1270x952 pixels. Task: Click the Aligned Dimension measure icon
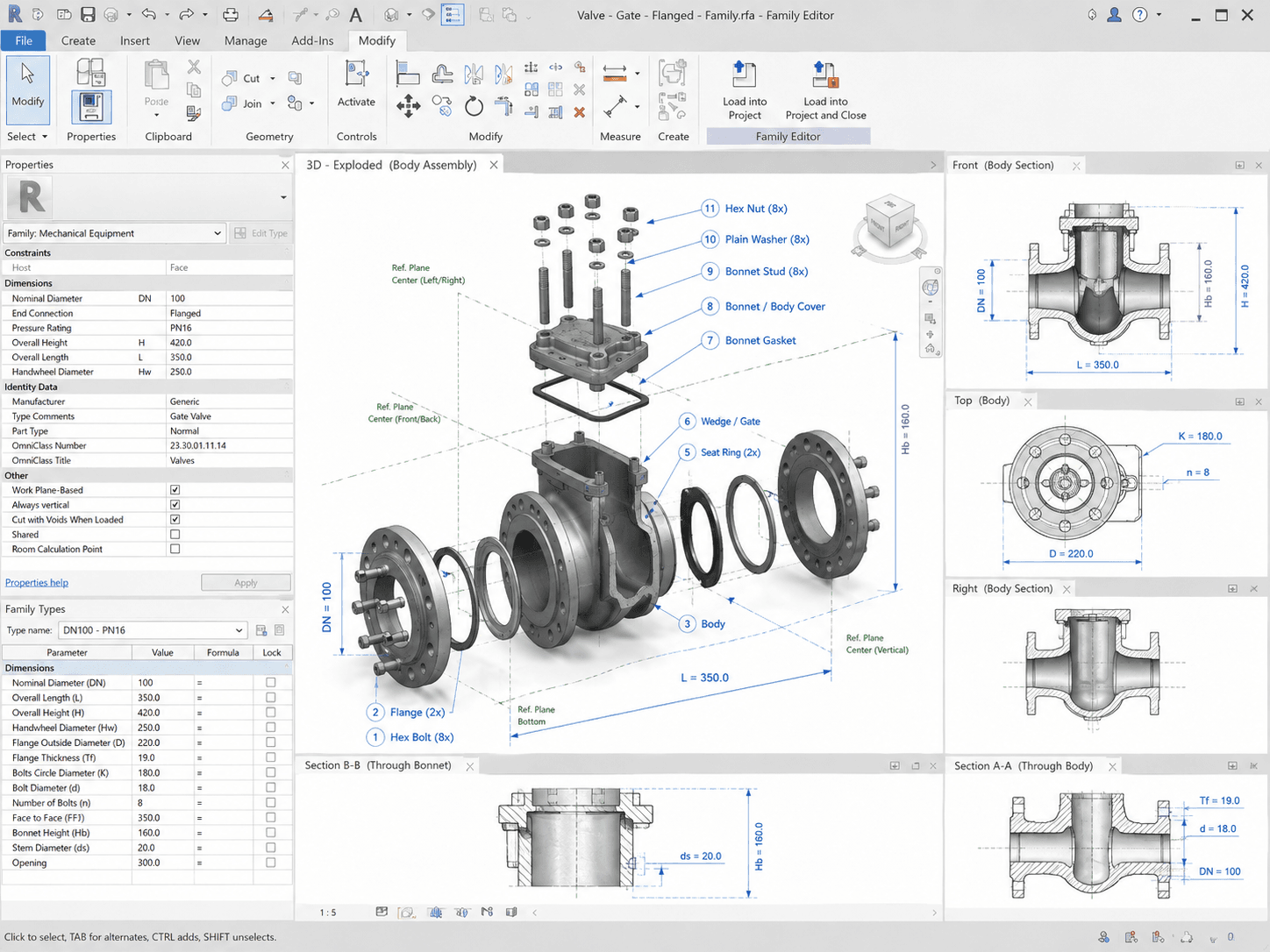click(x=615, y=74)
